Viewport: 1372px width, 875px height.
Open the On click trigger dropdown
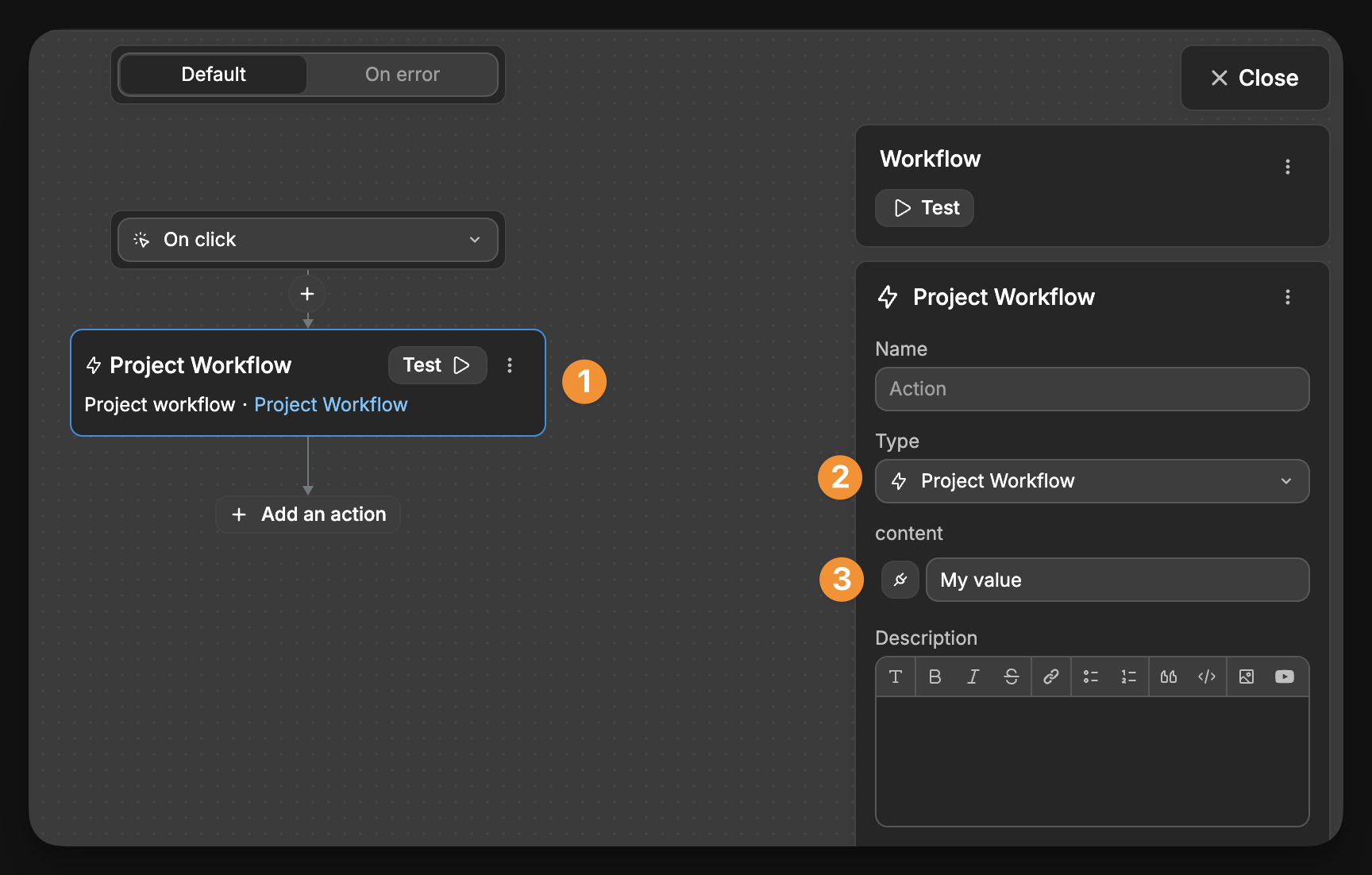click(x=308, y=239)
